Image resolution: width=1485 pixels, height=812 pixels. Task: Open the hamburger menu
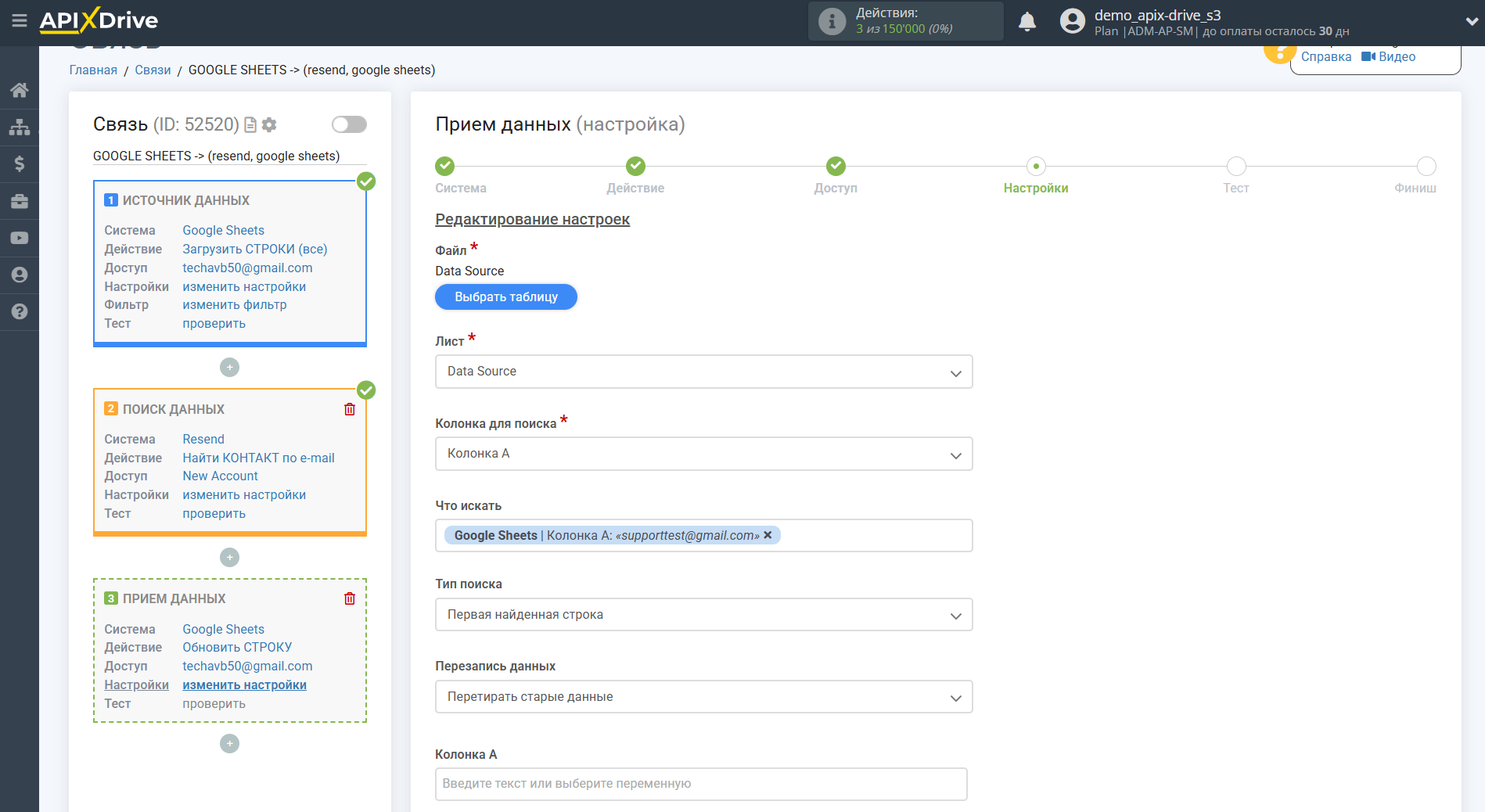20,21
